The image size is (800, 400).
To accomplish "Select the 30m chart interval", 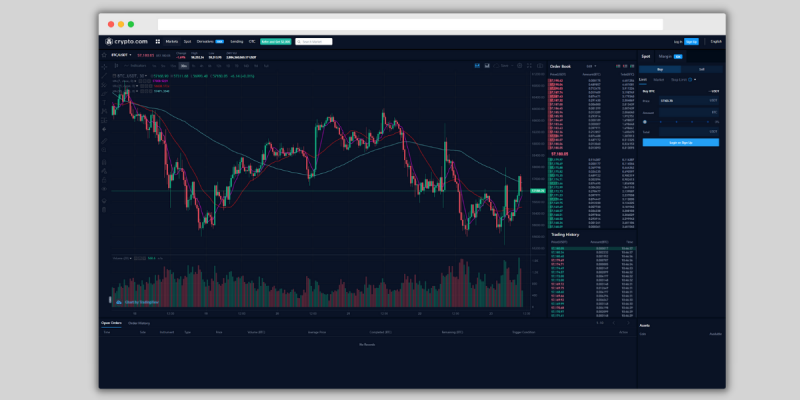I will tap(184, 66).
